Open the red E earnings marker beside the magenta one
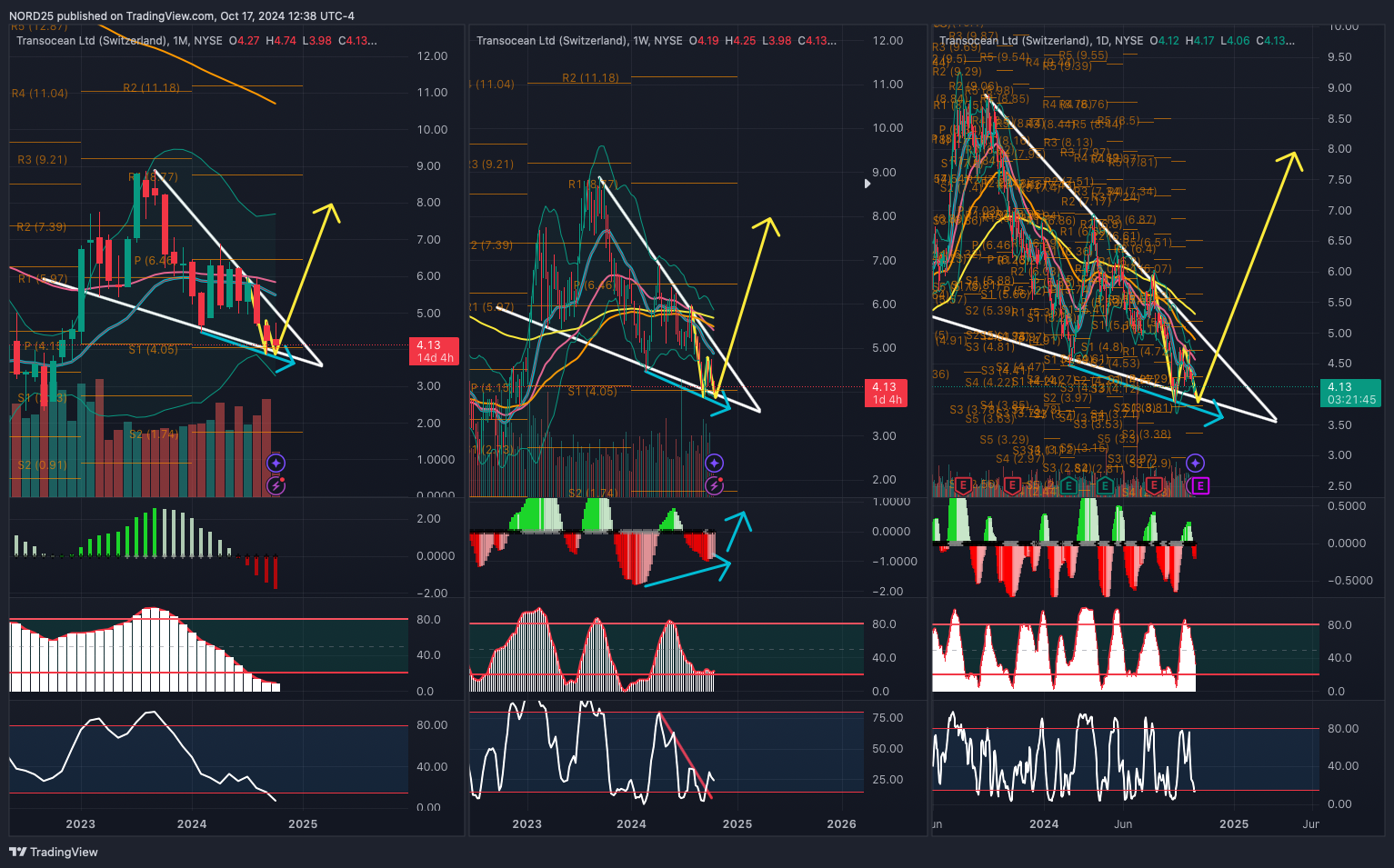This screenshot has width=1394, height=868. [x=1154, y=486]
